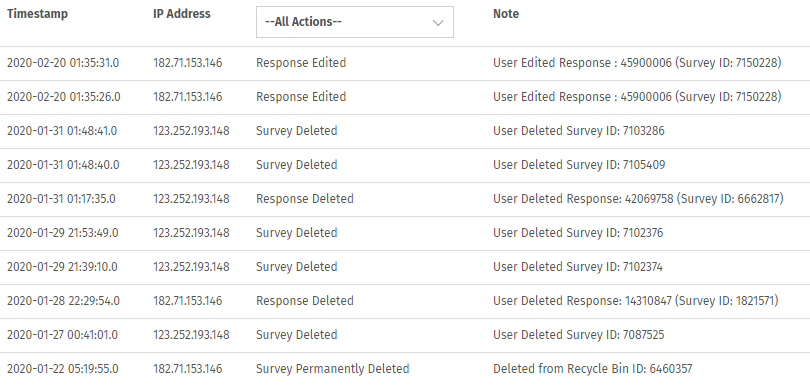Viewport: 810px width, 385px height.
Task: Click note User Deleted Survey ID: 7102374
Action: (578, 268)
